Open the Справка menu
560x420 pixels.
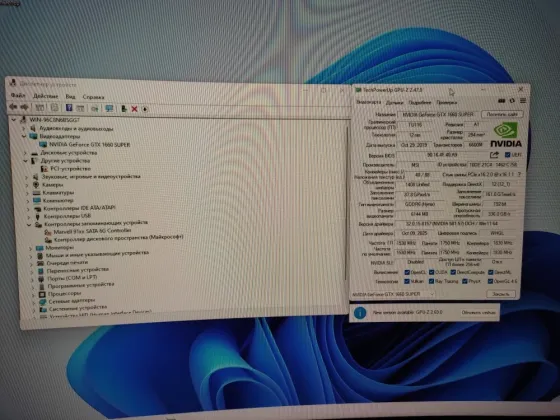[93, 97]
